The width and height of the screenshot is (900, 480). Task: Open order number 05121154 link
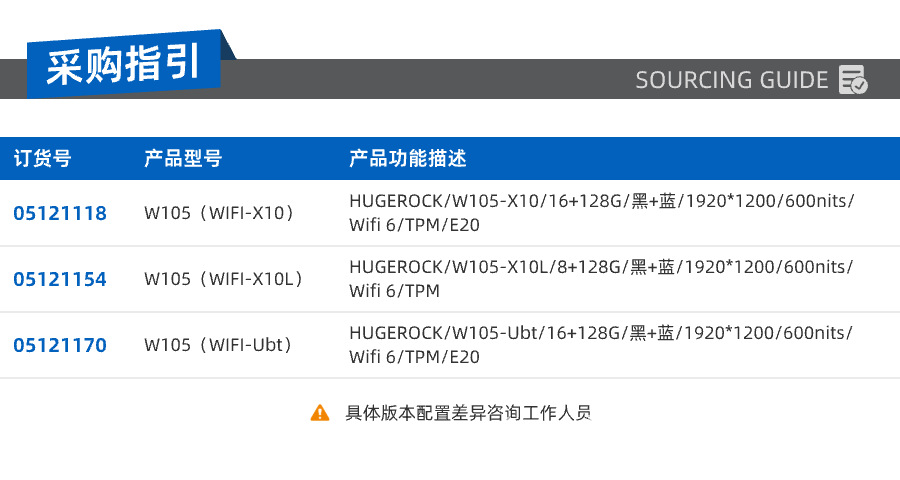pos(60,279)
